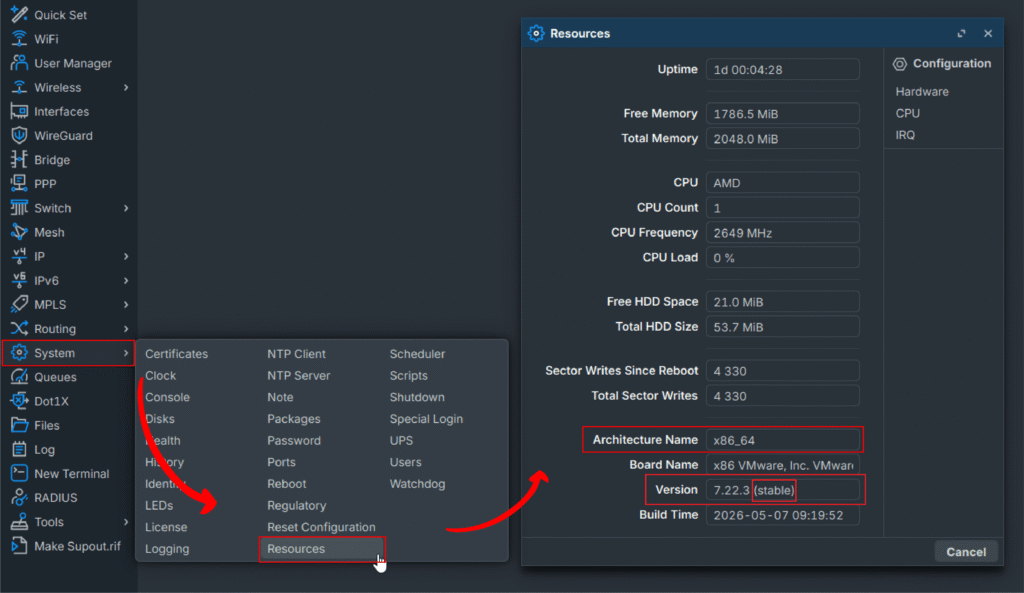Close the Resources window

(988, 33)
